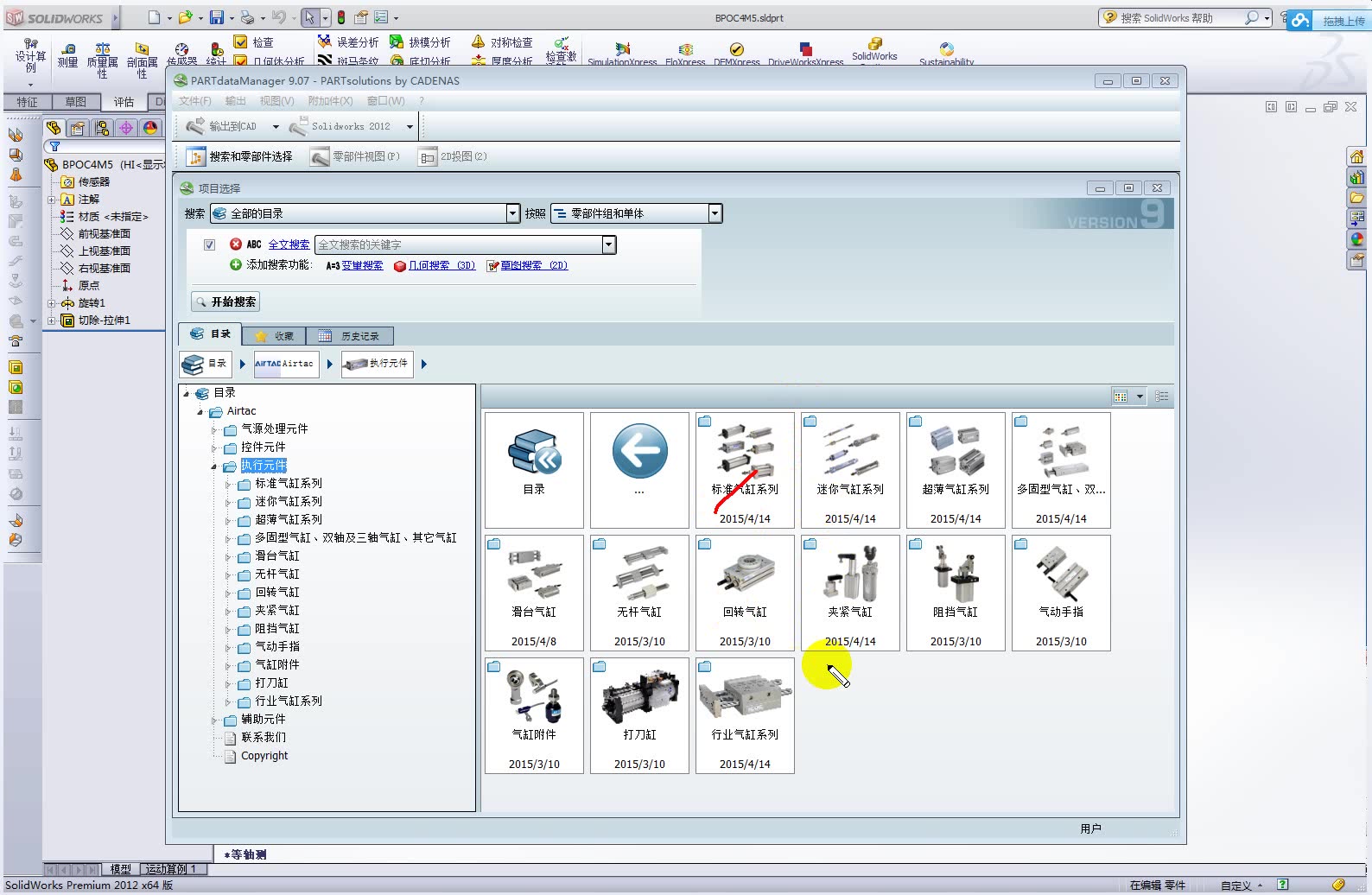
Task: Switch to the 历史记录 tab
Action: (x=350, y=336)
